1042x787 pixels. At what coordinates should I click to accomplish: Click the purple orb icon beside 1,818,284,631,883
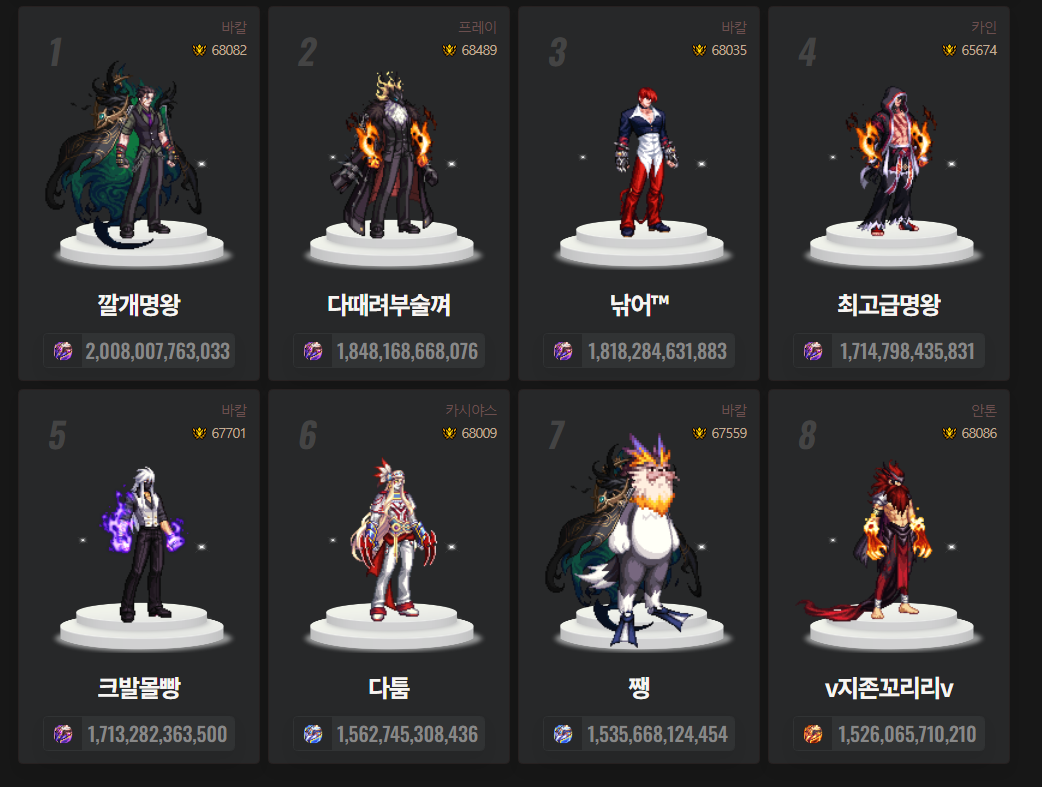pos(563,350)
